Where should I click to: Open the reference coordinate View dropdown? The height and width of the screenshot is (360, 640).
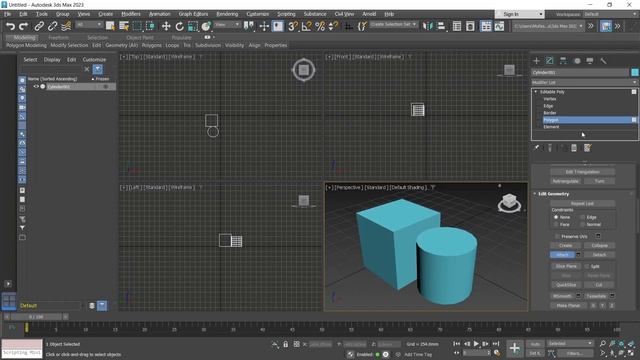[x=227, y=25]
